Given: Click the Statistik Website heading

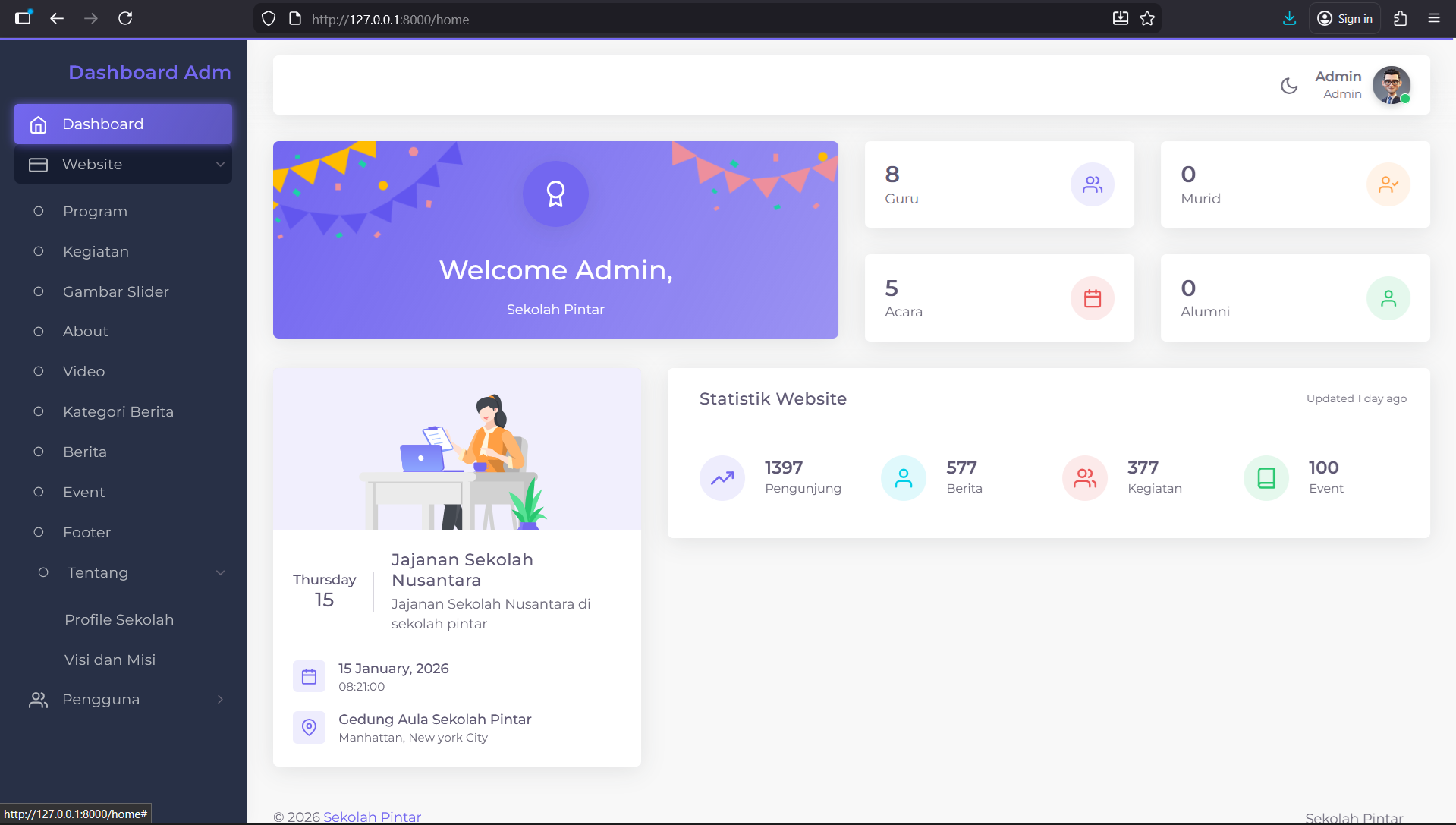Looking at the screenshot, I should click(x=772, y=399).
